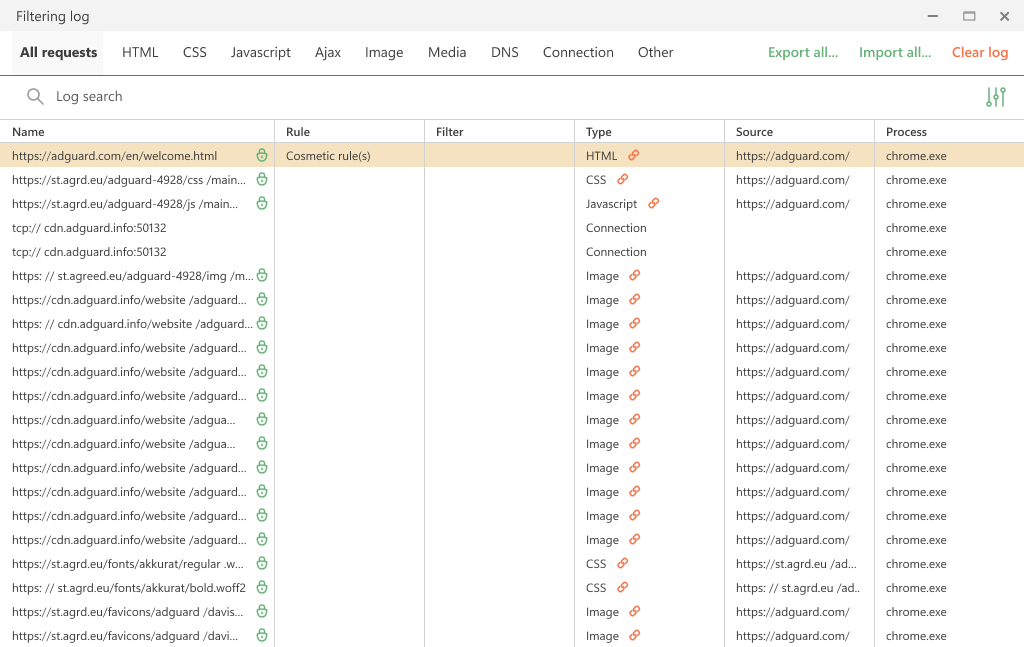Click the link icon on the last Image row
1024x647 pixels.
(633, 635)
